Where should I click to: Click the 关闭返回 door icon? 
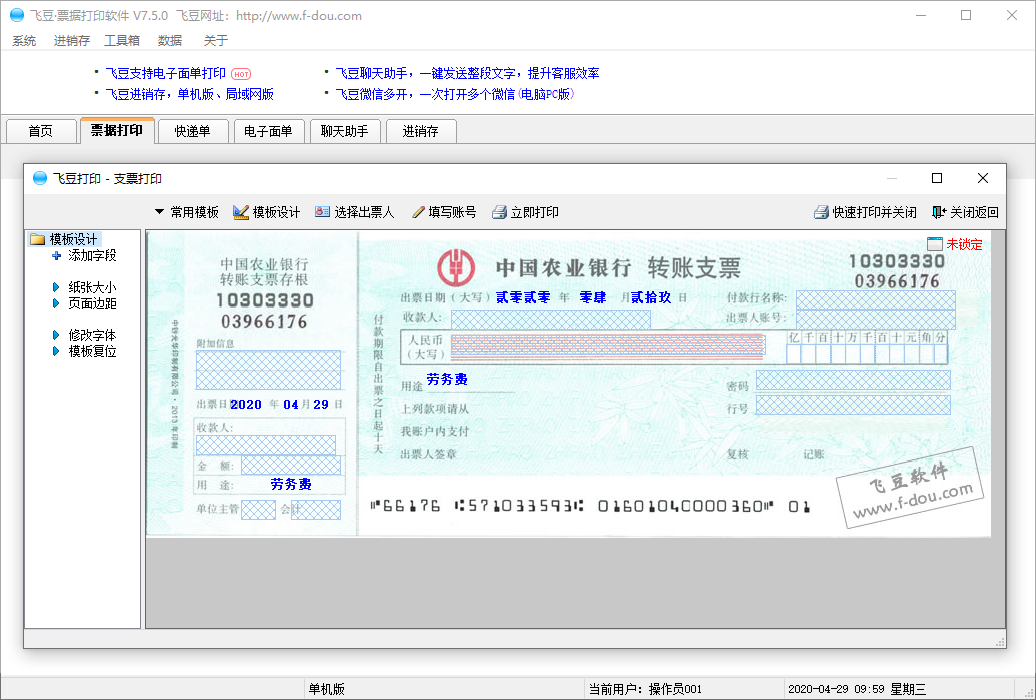coord(939,212)
